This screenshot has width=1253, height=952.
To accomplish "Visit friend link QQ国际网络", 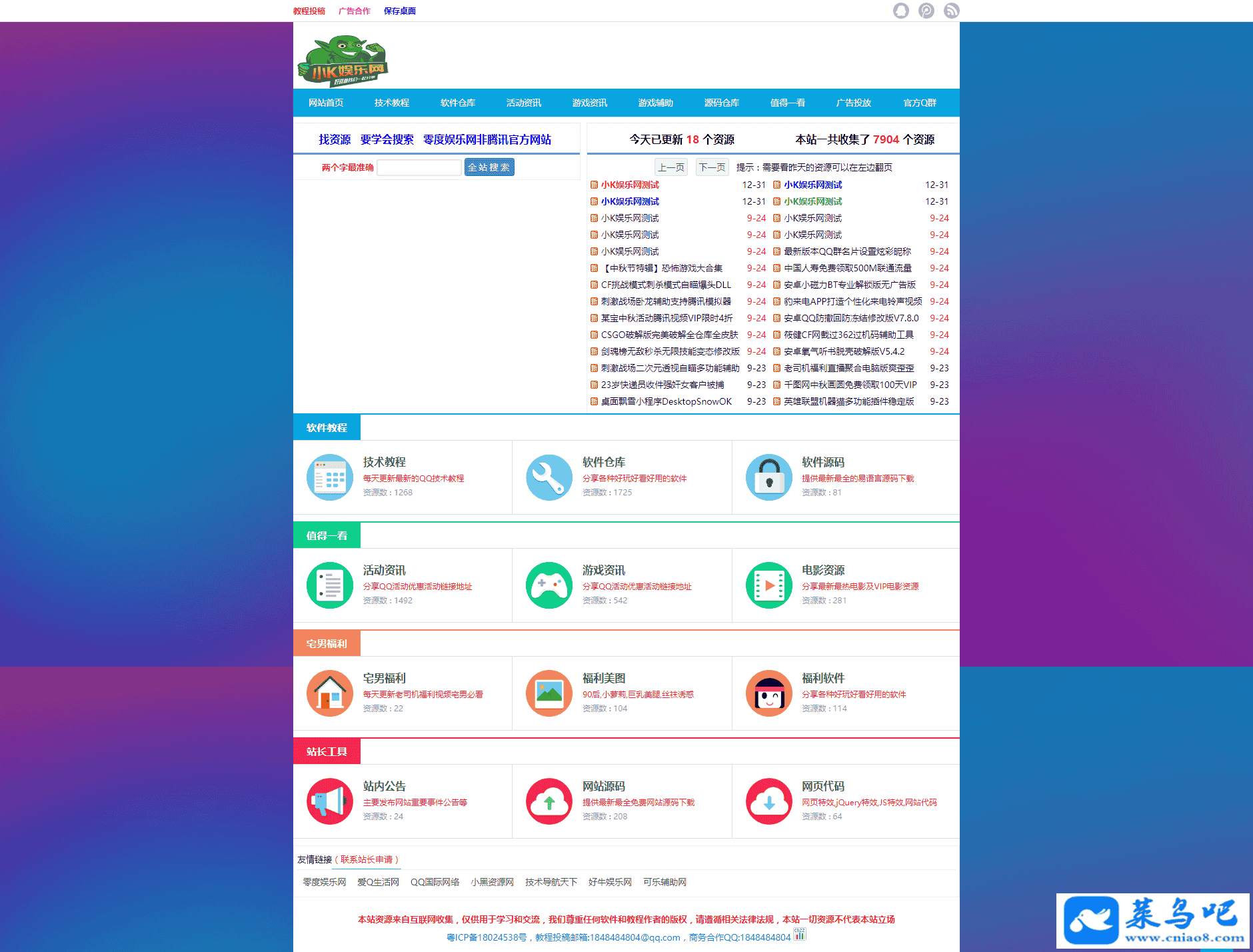I will (435, 882).
